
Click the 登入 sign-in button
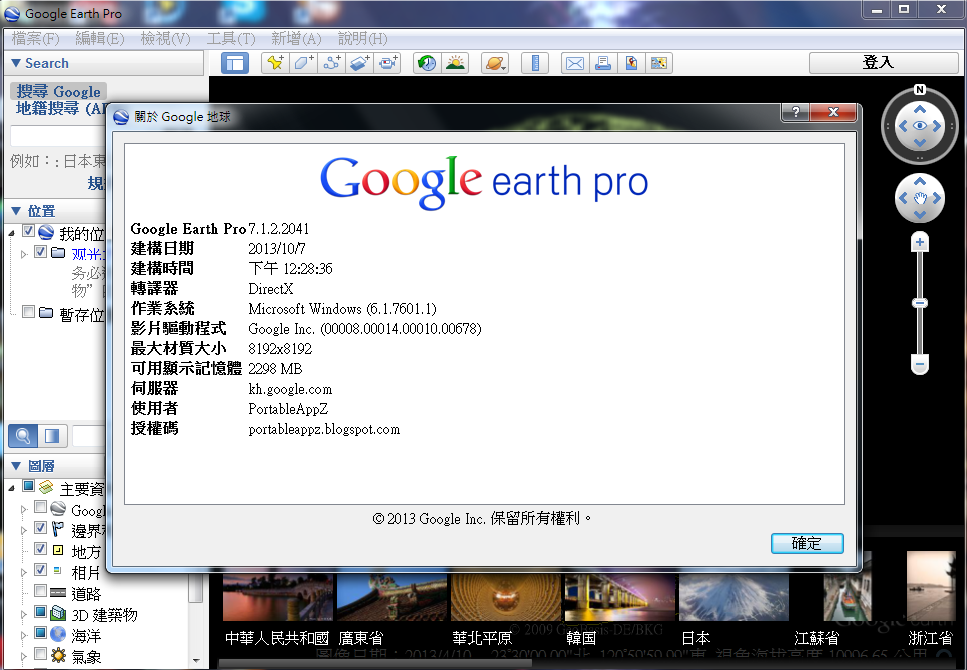click(883, 62)
